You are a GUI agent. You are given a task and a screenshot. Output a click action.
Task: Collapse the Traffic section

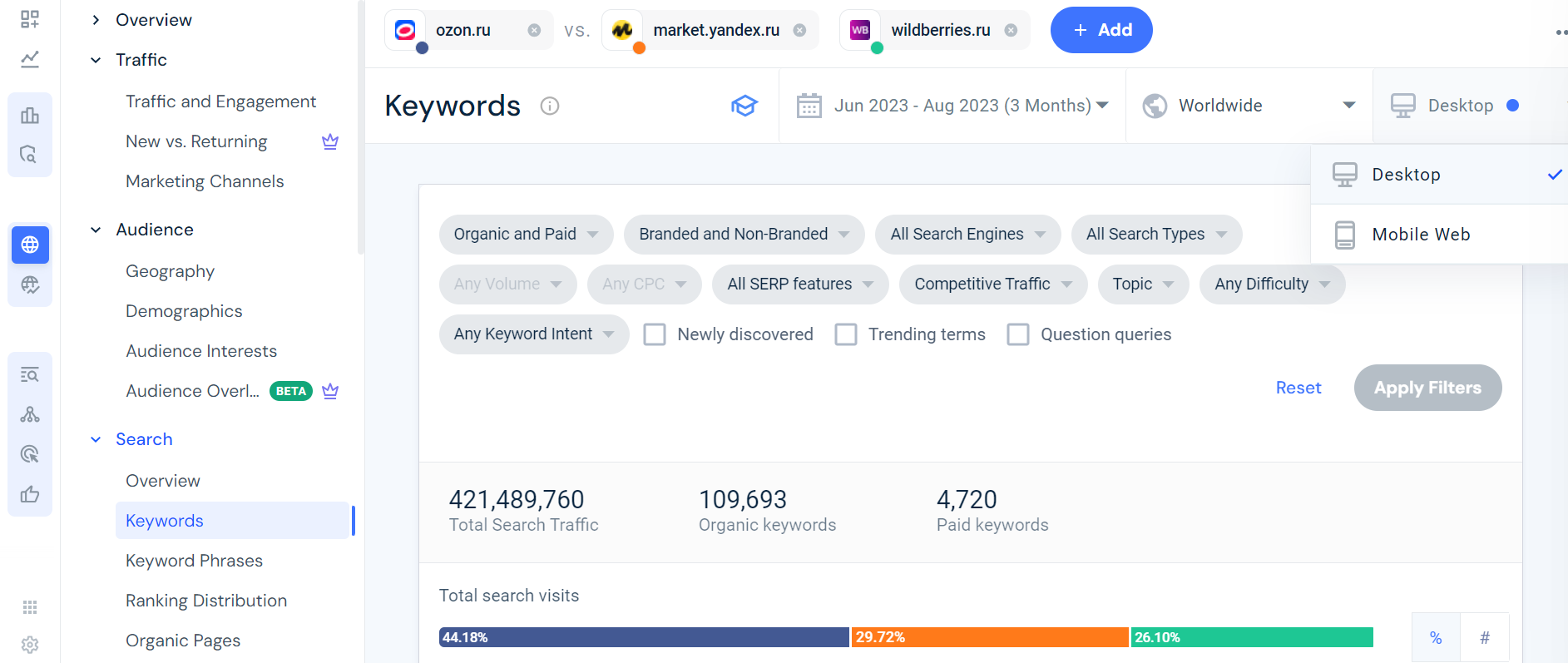coord(96,60)
